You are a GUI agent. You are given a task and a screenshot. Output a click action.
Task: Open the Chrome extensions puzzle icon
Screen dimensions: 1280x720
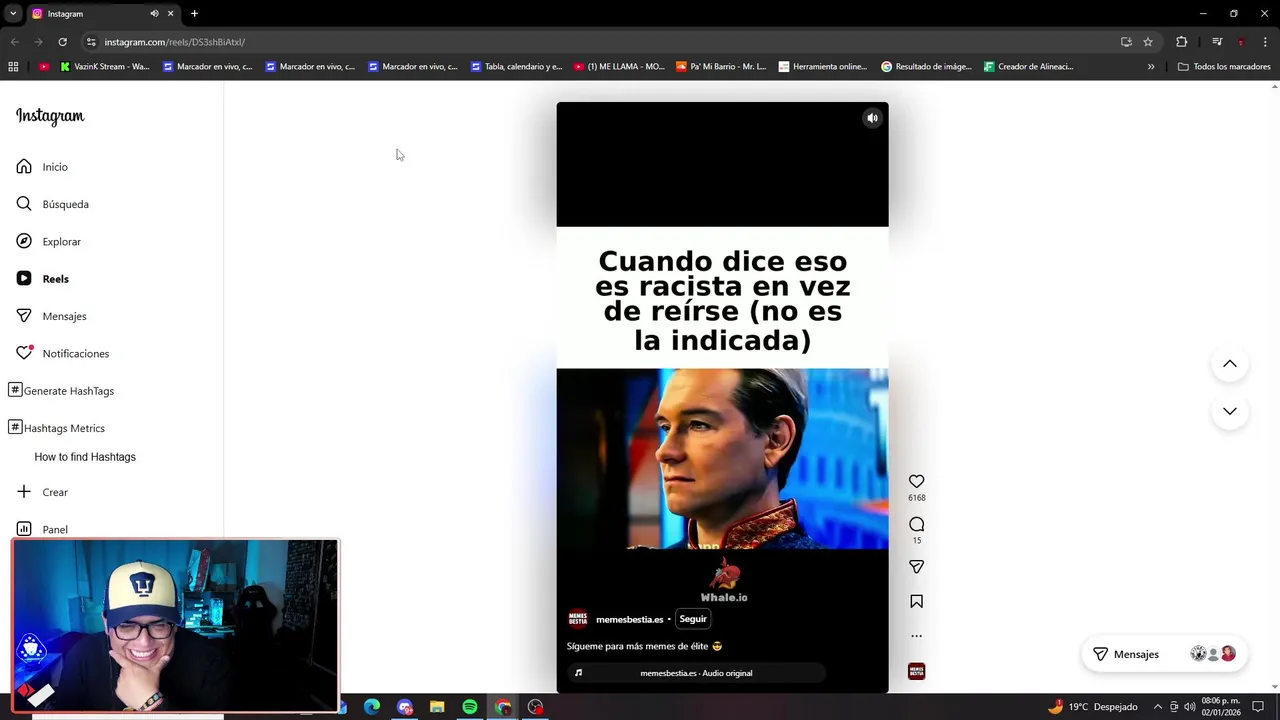(x=1181, y=42)
